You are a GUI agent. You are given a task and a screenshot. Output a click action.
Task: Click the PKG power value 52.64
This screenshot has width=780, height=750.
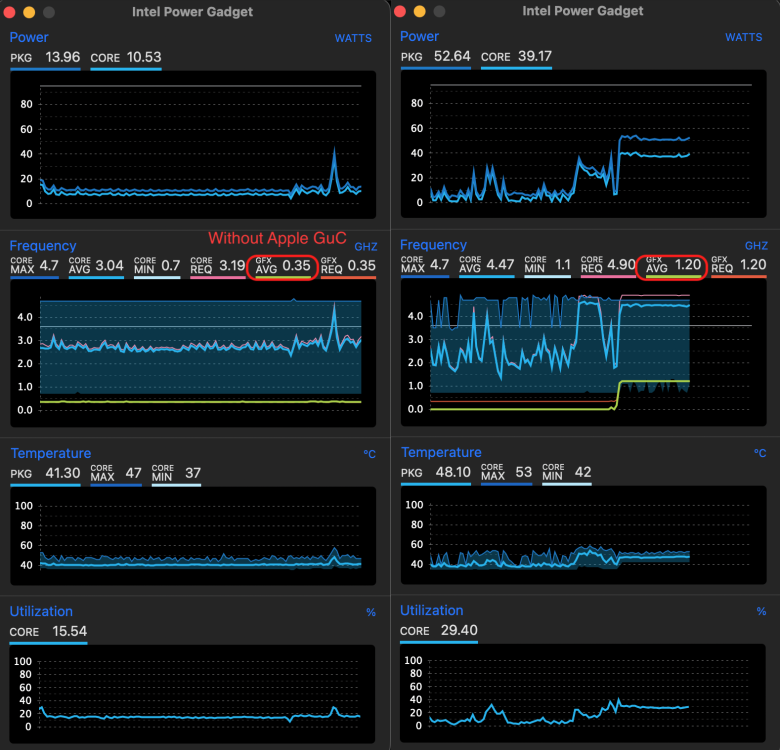pos(452,56)
